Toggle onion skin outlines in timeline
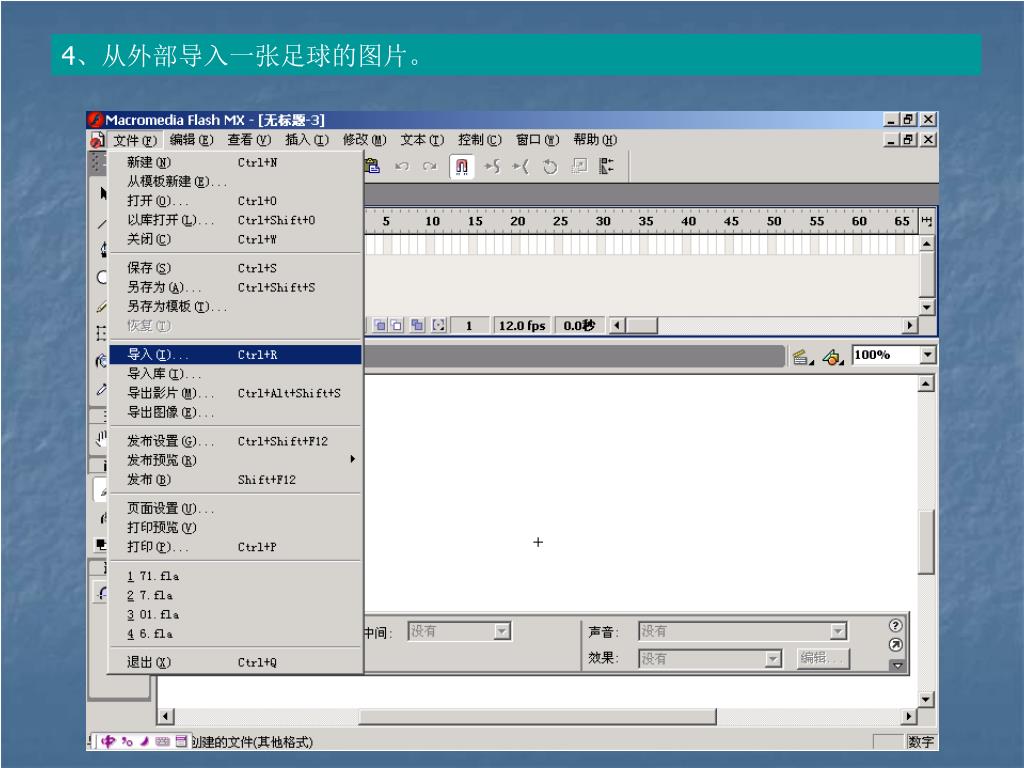 pos(396,325)
